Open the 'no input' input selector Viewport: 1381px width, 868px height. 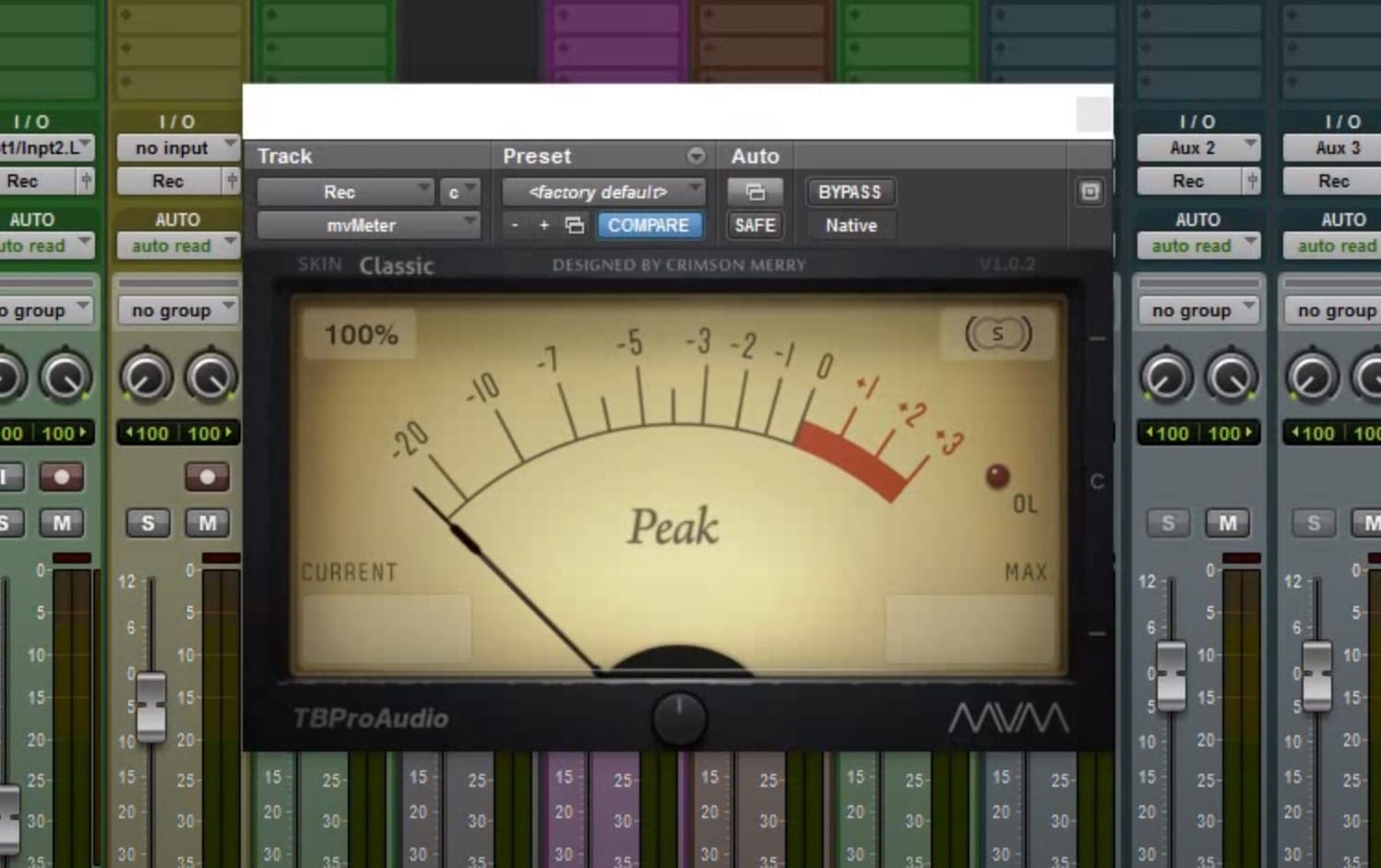click(178, 148)
